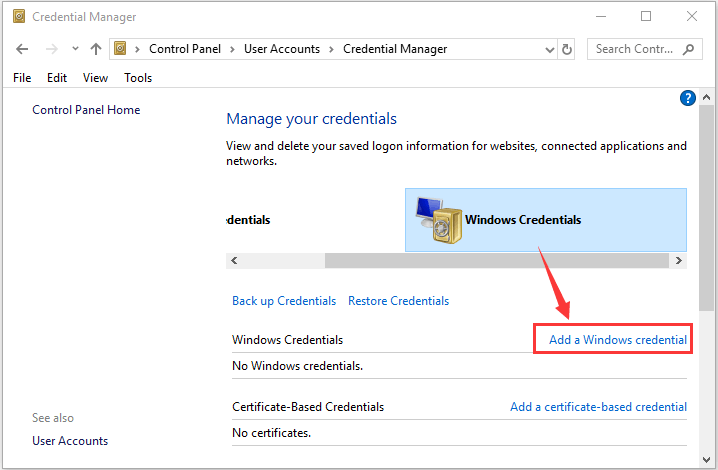Image resolution: width=718 pixels, height=470 pixels.
Task: Select the Windows Credentials tile
Action: point(546,220)
